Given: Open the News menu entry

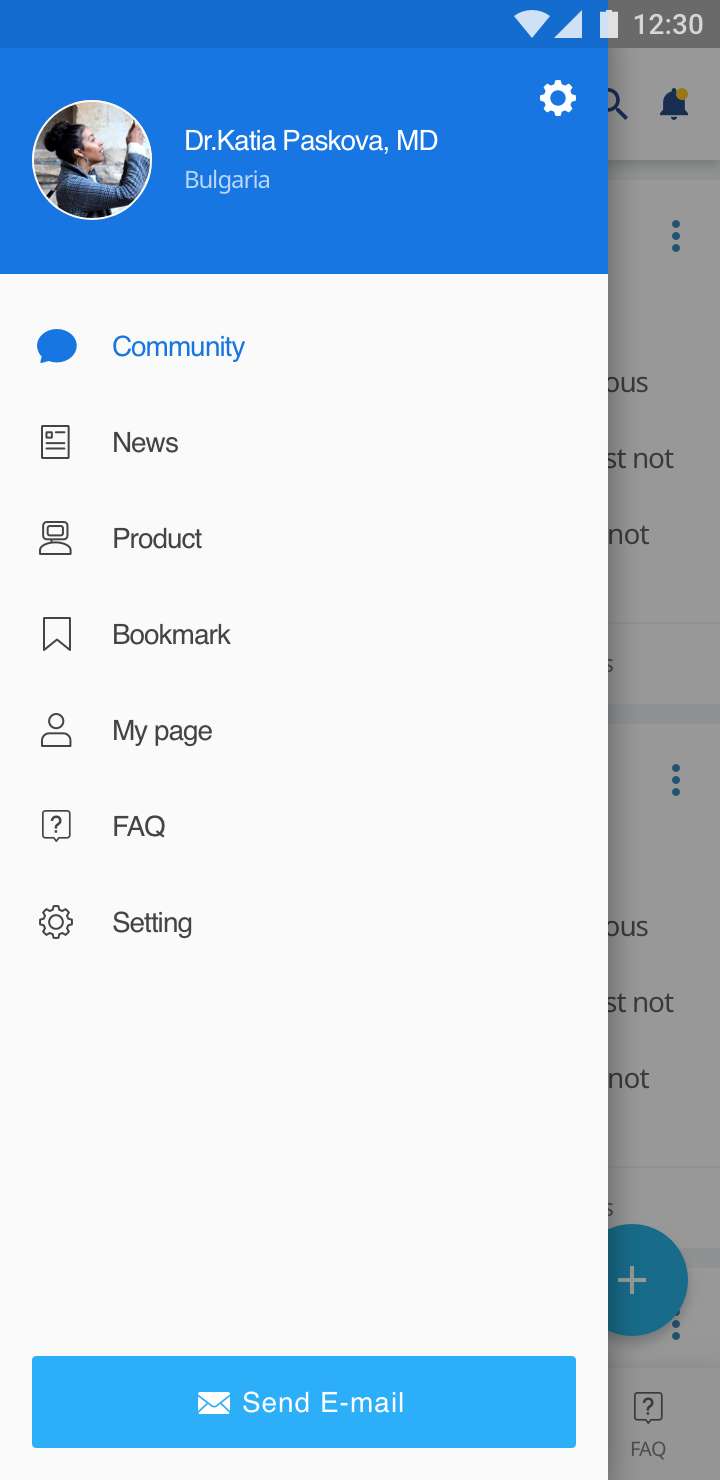Looking at the screenshot, I should click(304, 442).
